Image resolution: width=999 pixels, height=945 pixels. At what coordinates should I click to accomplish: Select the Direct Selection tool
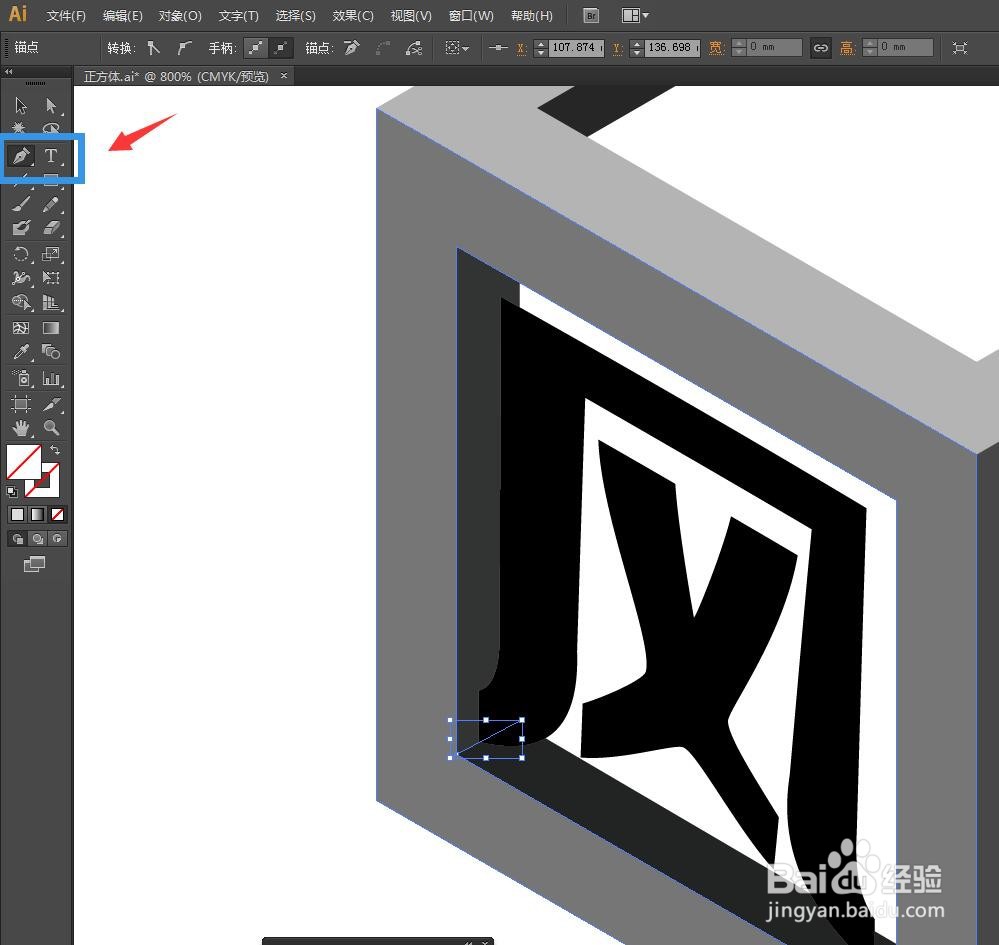tap(50, 105)
